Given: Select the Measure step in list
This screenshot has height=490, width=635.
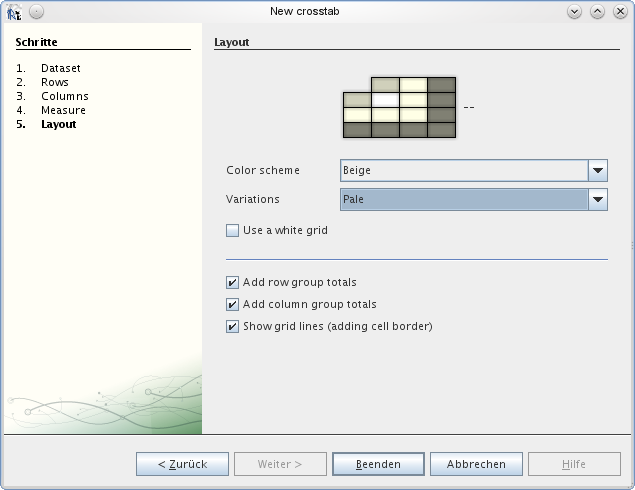Looking at the screenshot, I should click(64, 110).
